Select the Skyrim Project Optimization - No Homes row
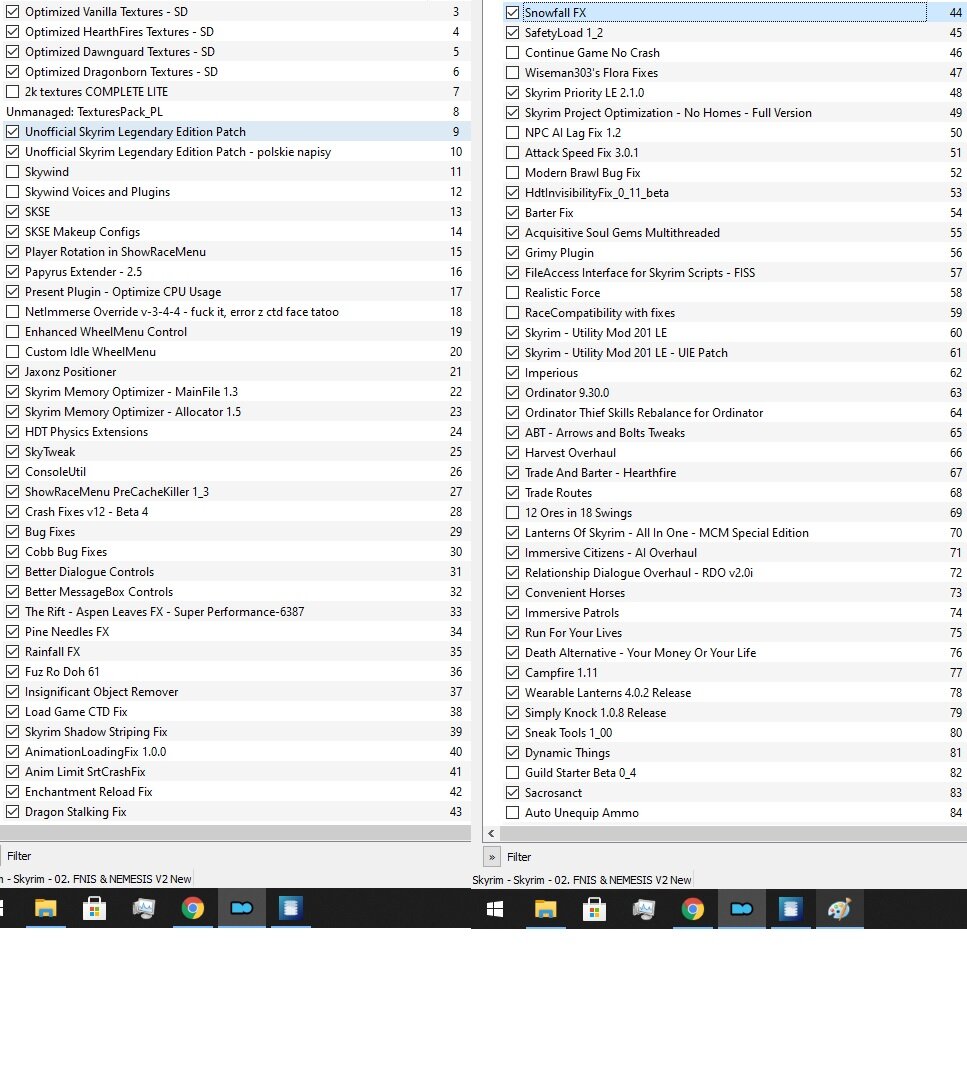967x1080 pixels. pos(734,112)
